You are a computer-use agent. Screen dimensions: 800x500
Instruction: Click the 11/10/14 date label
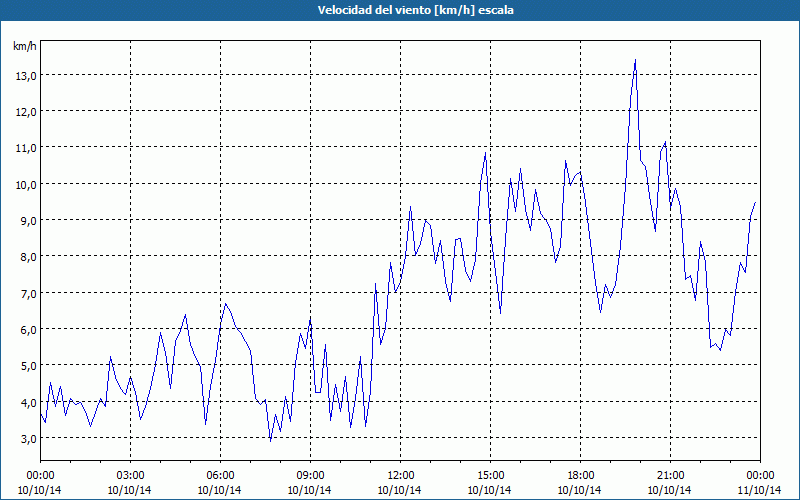[x=760, y=490]
